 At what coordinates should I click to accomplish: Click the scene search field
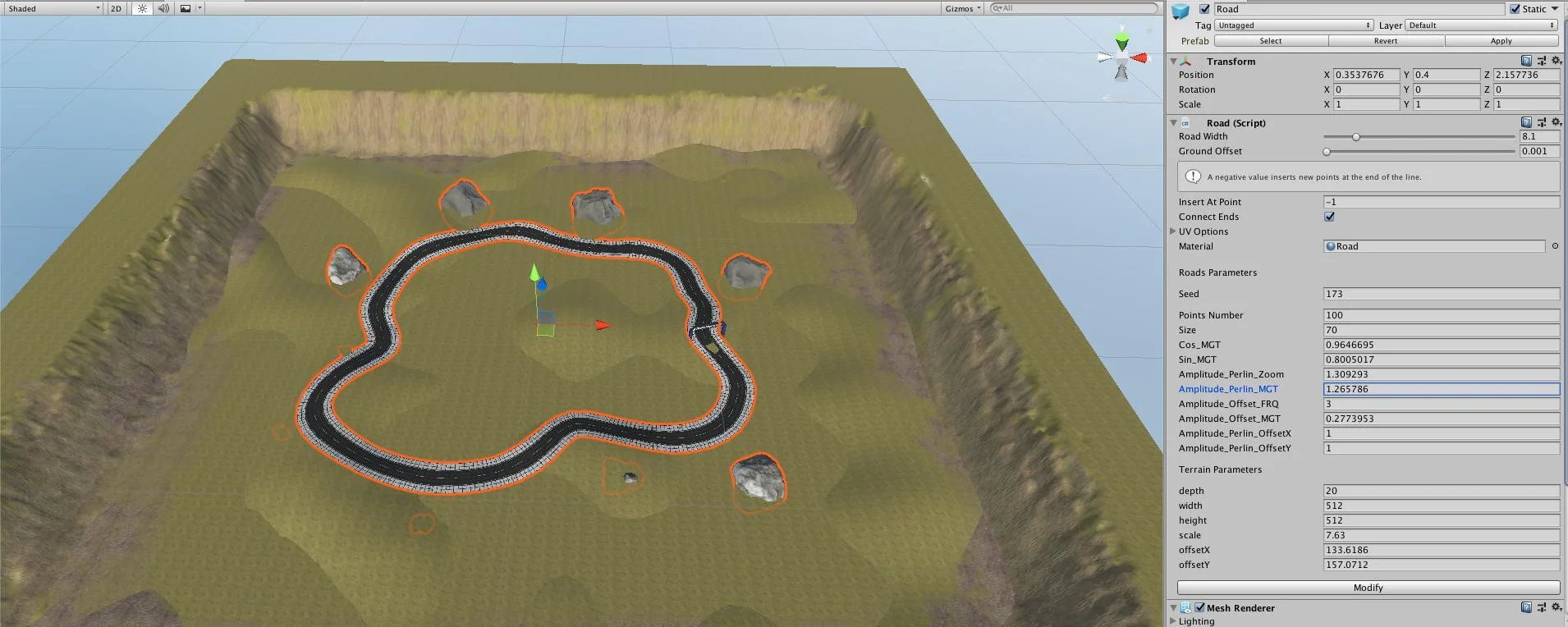(x=1074, y=8)
